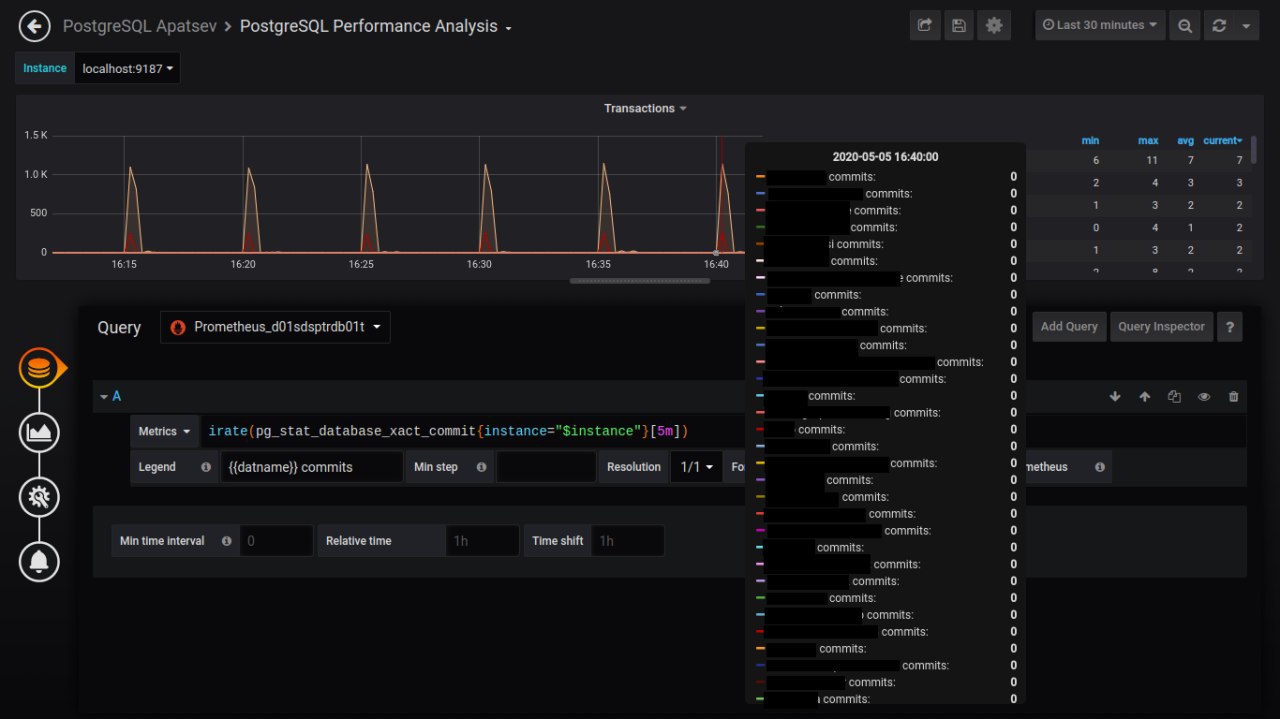Sort legend by avg column
This screenshot has width=1280, height=719.
click(1185, 141)
